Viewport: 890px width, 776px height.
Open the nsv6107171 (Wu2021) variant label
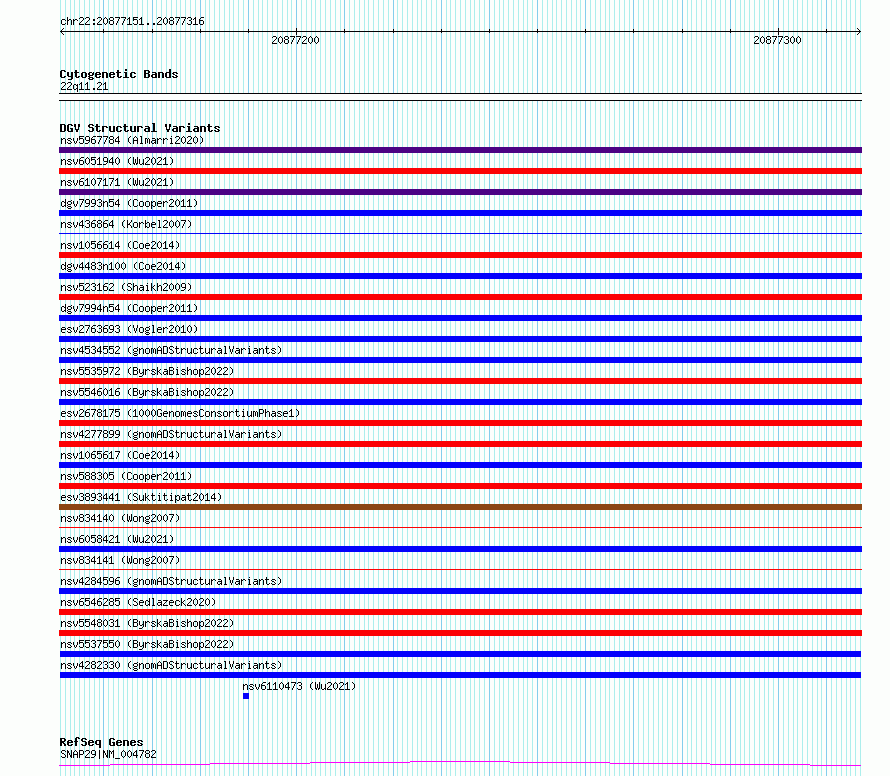tap(117, 182)
